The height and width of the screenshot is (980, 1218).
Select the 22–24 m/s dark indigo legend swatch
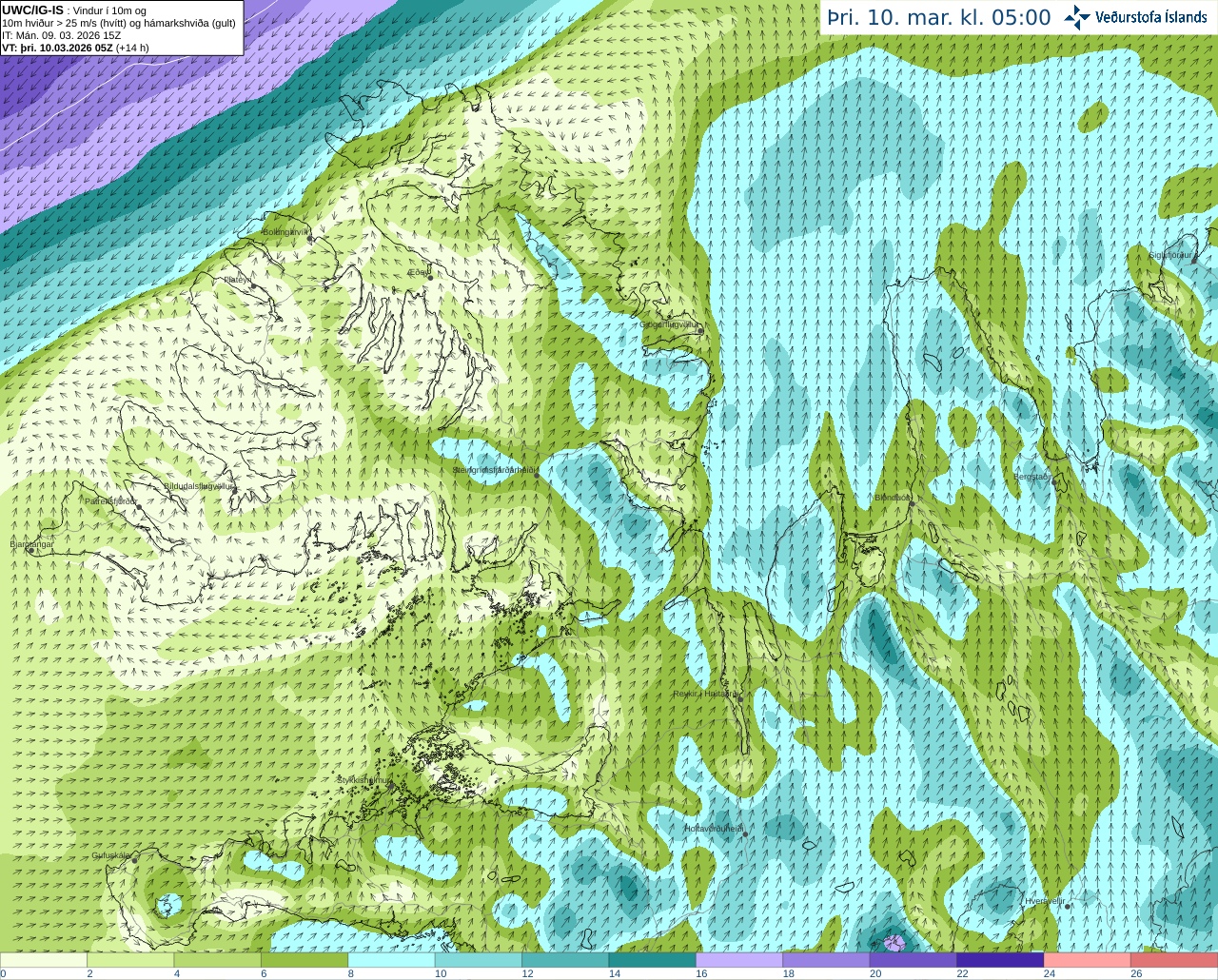pyautogui.click(x=1001, y=960)
